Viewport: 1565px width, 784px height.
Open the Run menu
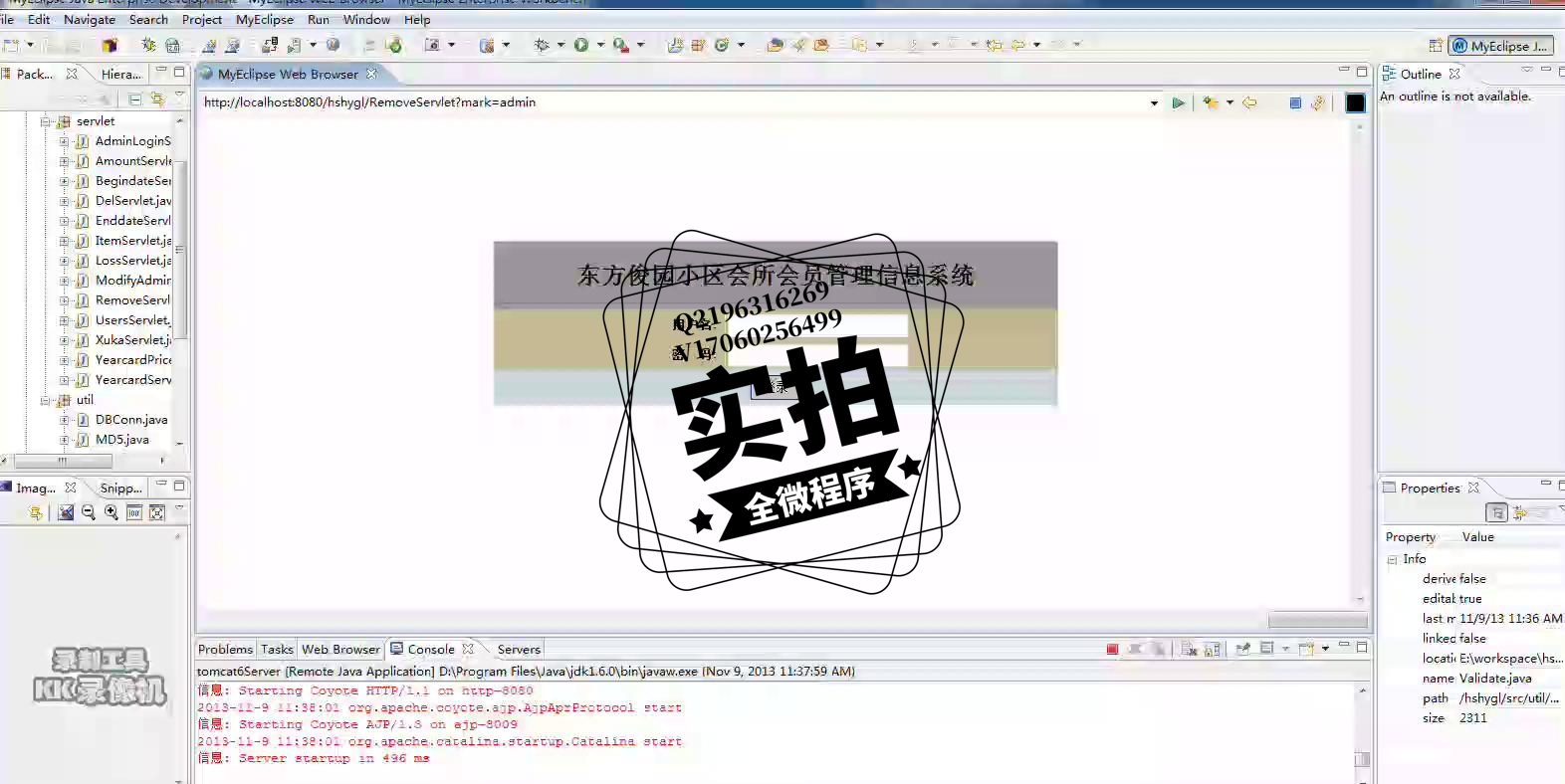tap(319, 20)
